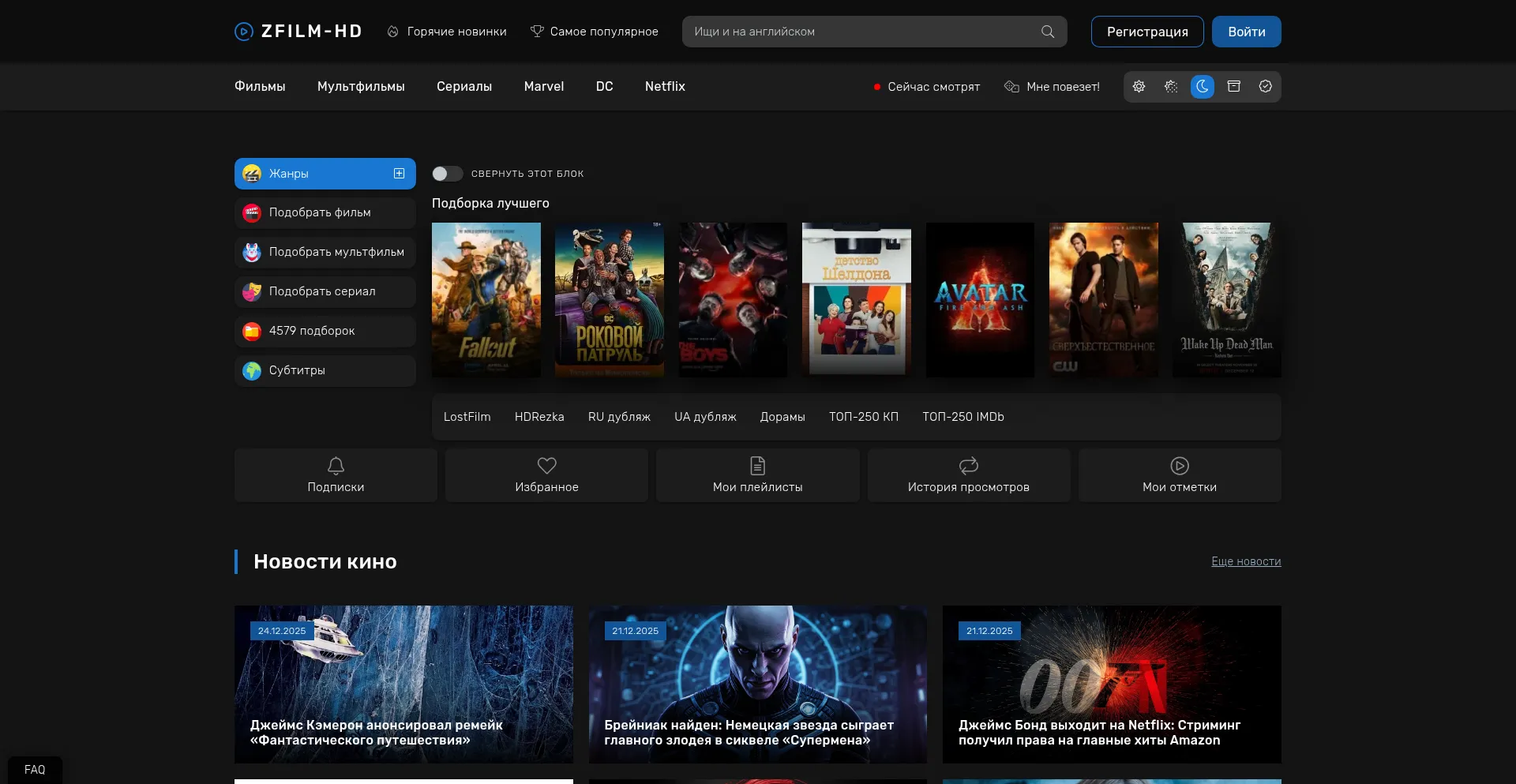The height and width of the screenshot is (784, 1516).
Task: Open the Fallout poster thumbnail
Action: point(486,300)
